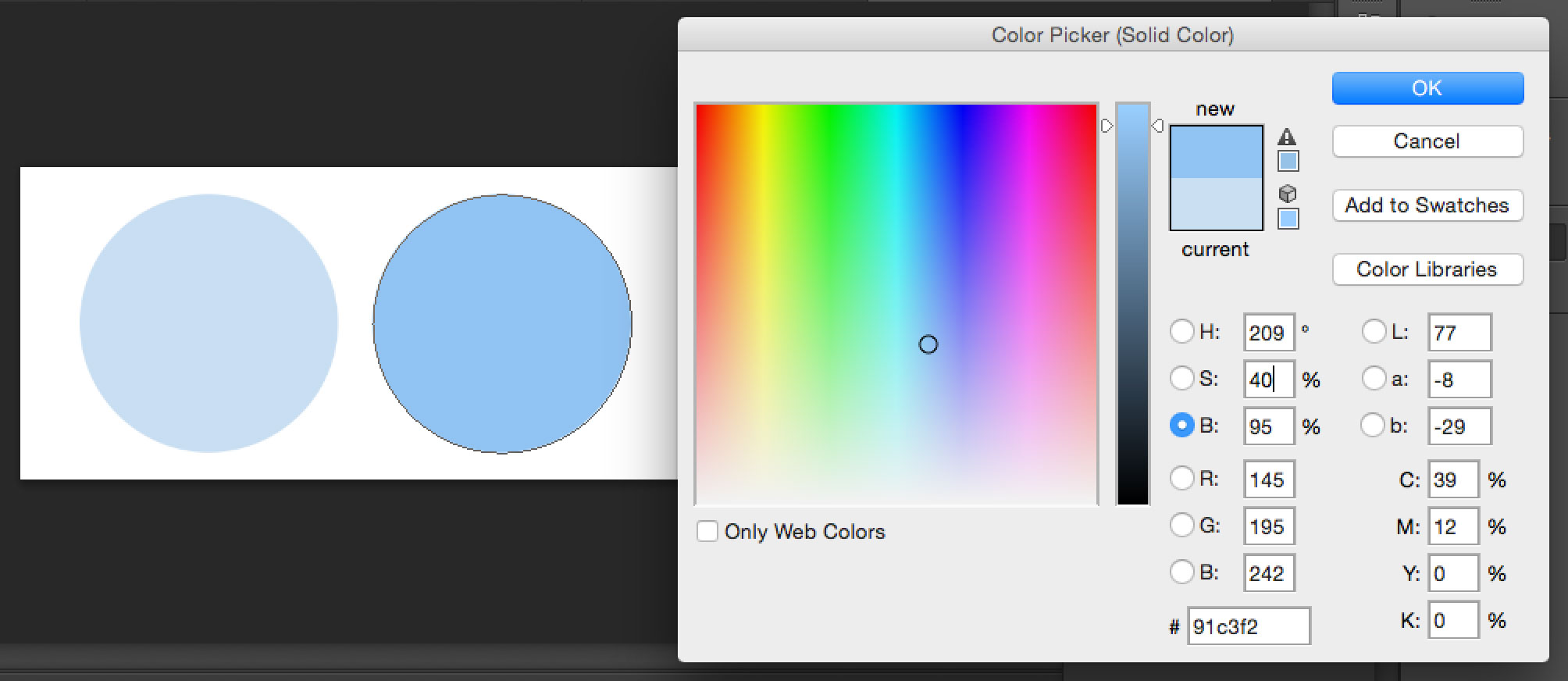Click the green field showing 195
Screen dimensions: 1568x681
pos(1269,526)
